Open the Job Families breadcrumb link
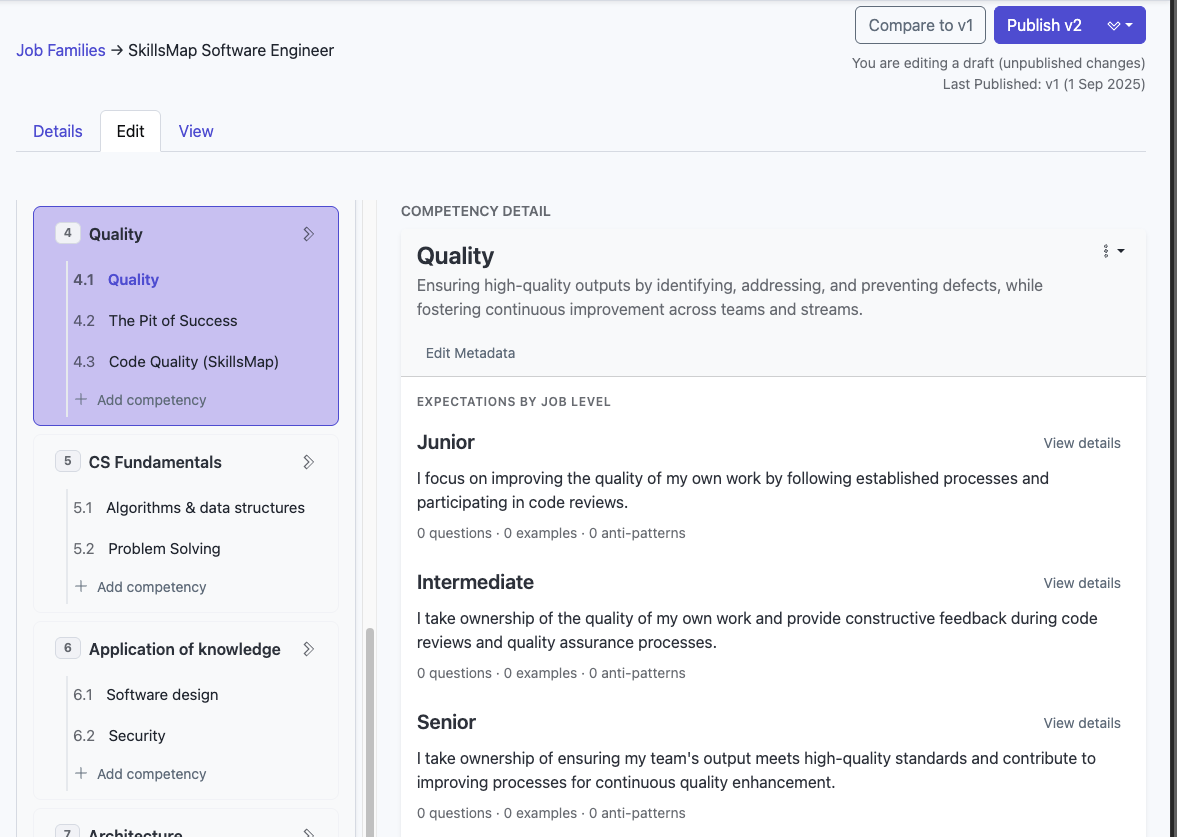 pyautogui.click(x=61, y=50)
